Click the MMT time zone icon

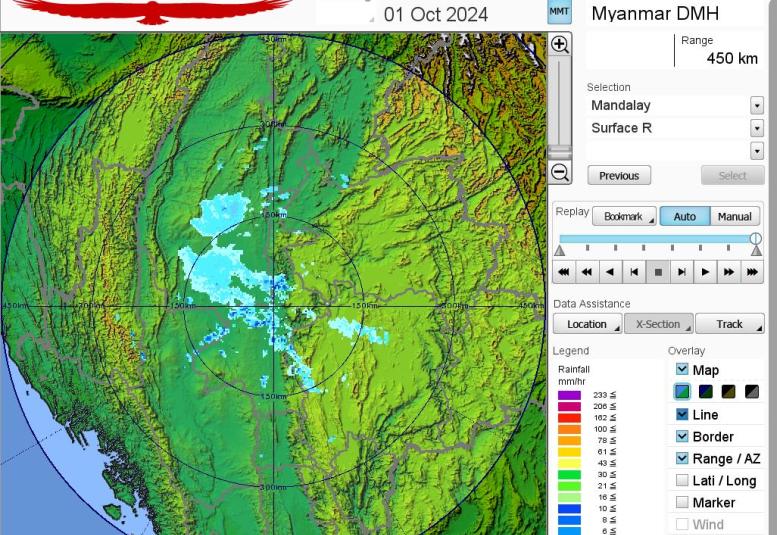click(560, 12)
